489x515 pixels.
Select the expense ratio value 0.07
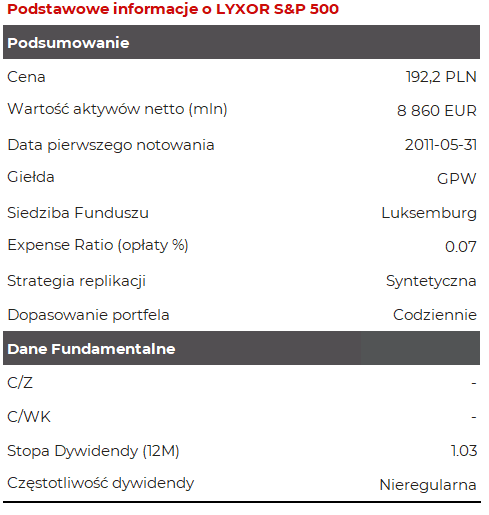tap(461, 247)
